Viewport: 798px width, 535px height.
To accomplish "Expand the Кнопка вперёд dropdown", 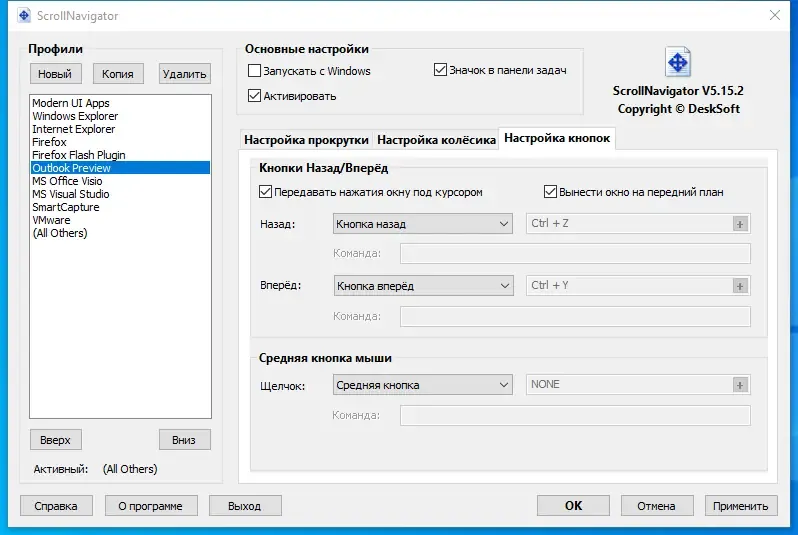I will point(422,286).
